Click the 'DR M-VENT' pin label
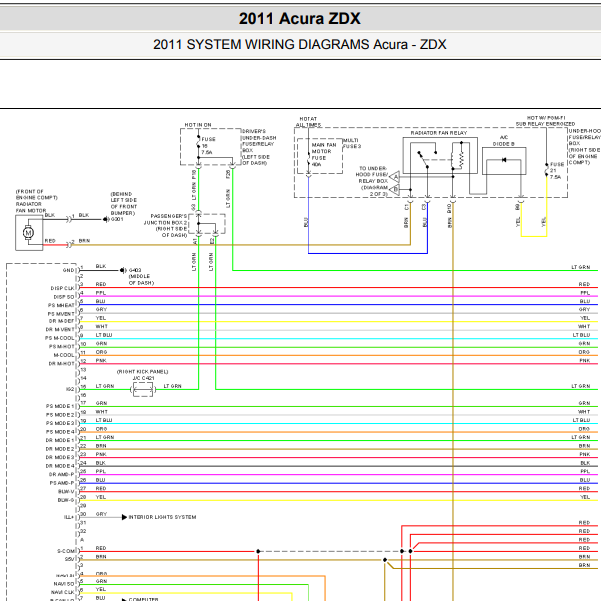 point(60,330)
